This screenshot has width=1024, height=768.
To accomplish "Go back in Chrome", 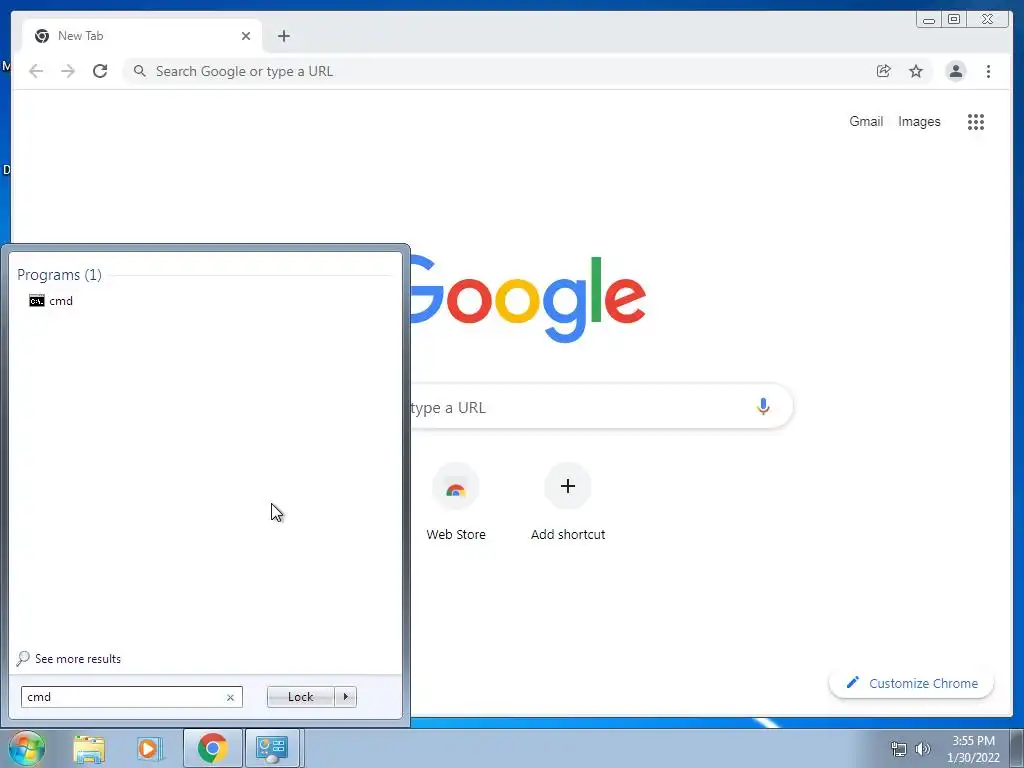I will (36, 71).
